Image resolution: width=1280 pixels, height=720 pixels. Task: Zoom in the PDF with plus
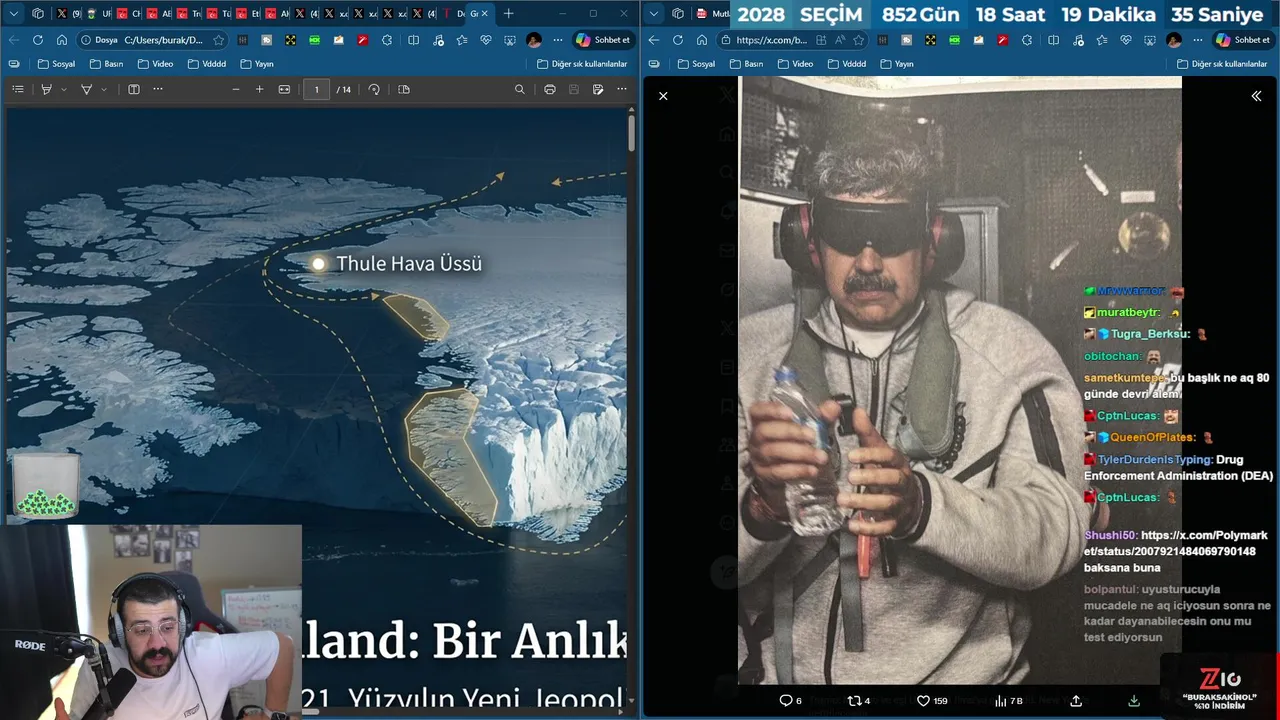point(260,89)
